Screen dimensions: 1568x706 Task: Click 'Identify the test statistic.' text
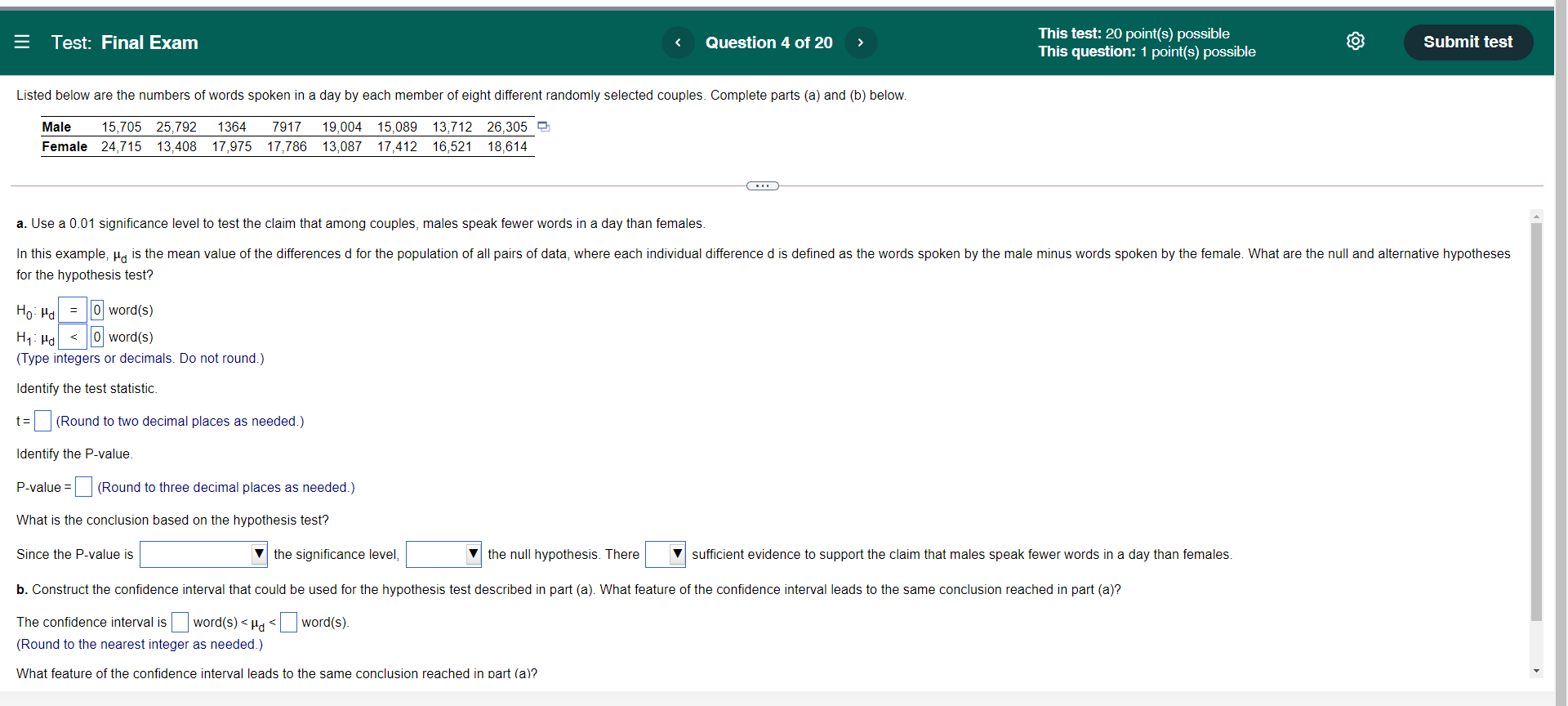87,388
